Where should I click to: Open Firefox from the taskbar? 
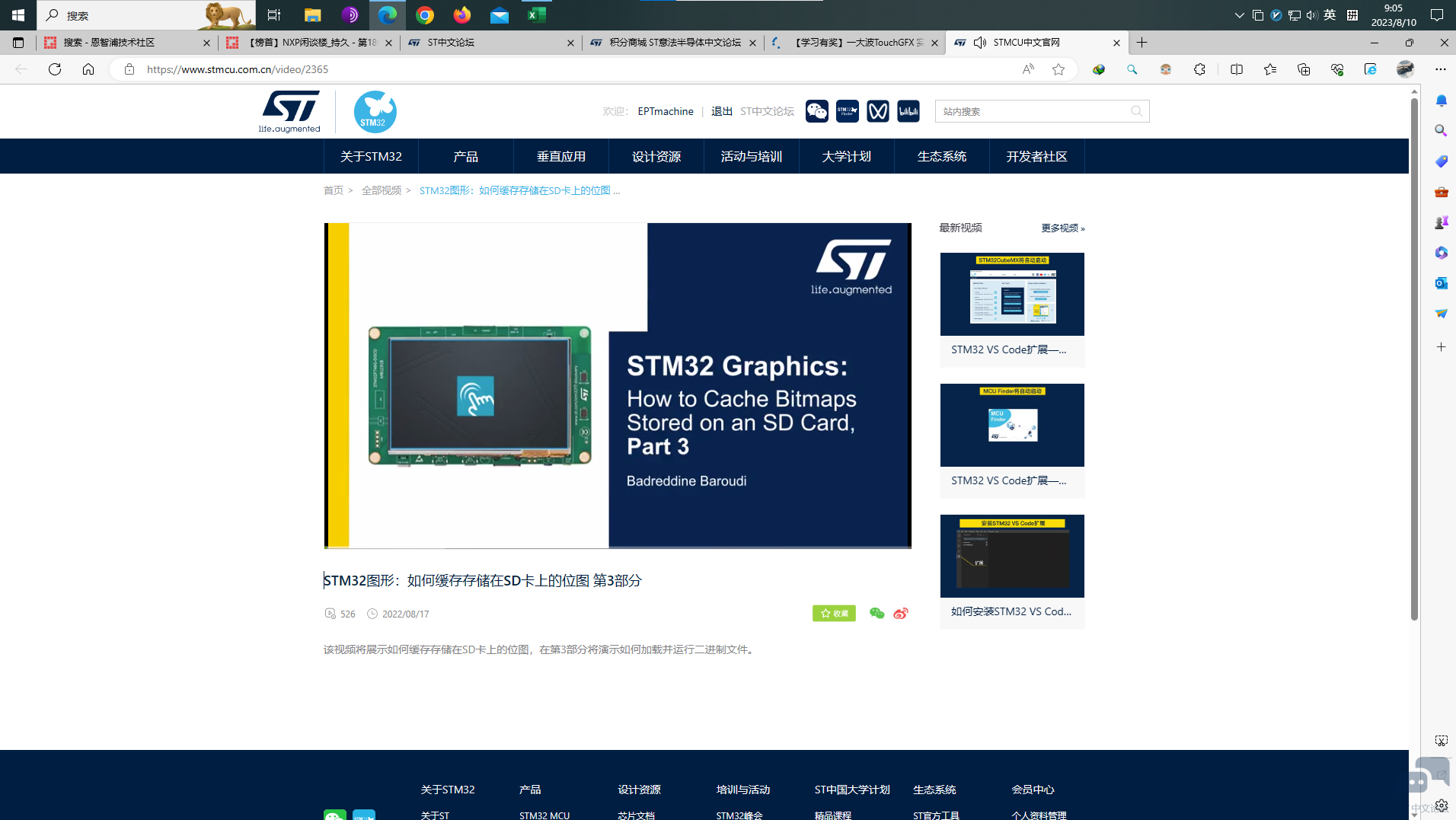[462, 15]
